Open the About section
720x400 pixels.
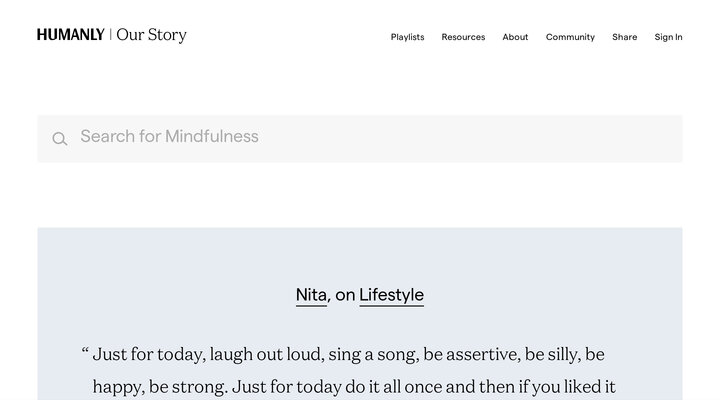coord(515,37)
